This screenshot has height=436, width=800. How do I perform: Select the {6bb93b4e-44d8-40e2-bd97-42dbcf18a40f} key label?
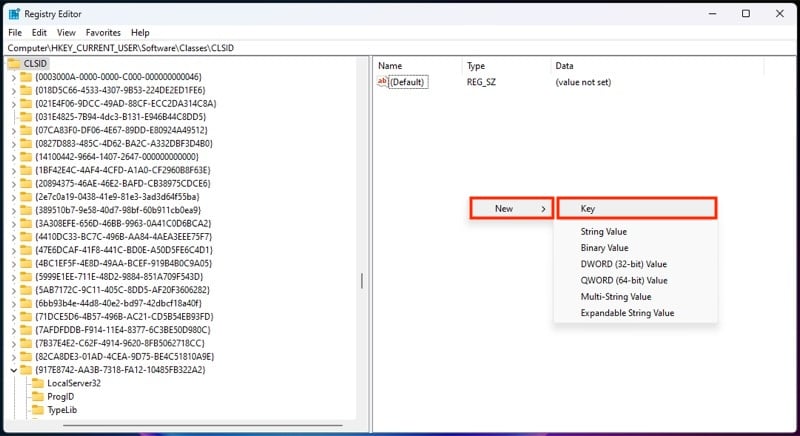[x=118, y=303]
